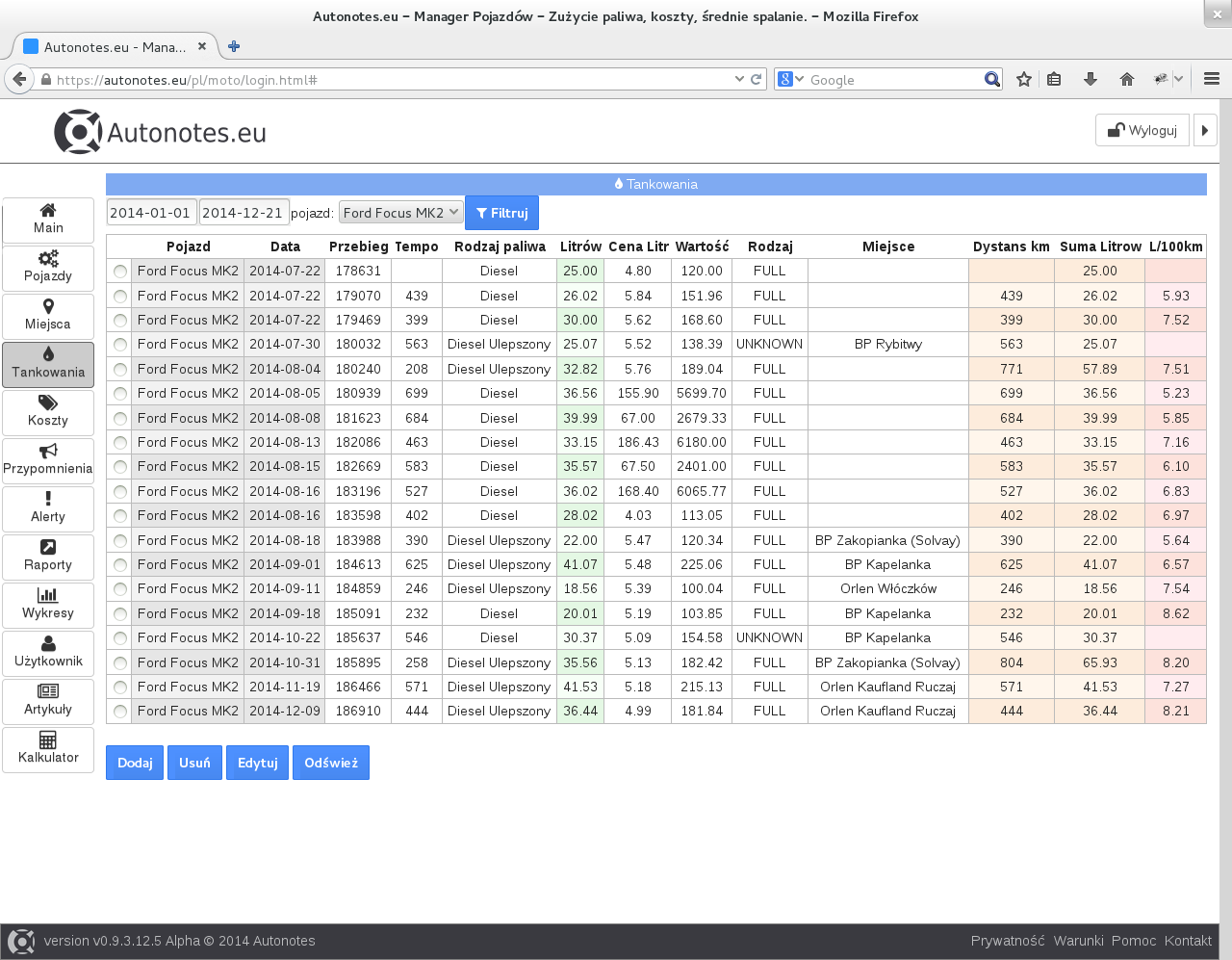
Task: Open the Main home sidebar item
Action: tap(48, 220)
